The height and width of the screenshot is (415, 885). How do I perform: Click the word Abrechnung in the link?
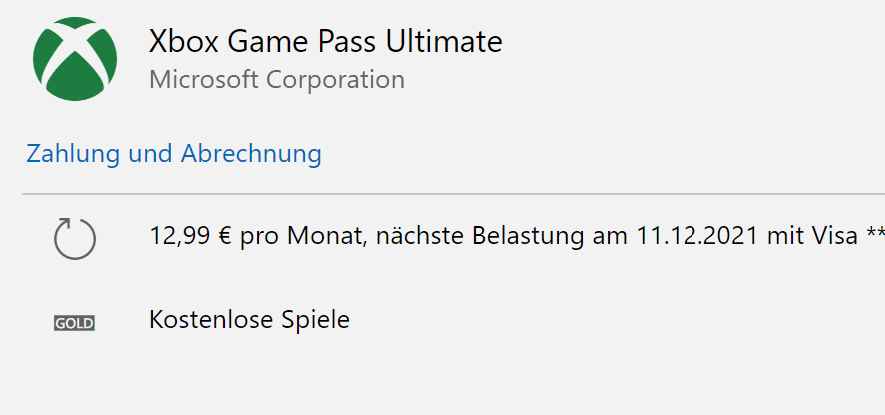(x=251, y=154)
